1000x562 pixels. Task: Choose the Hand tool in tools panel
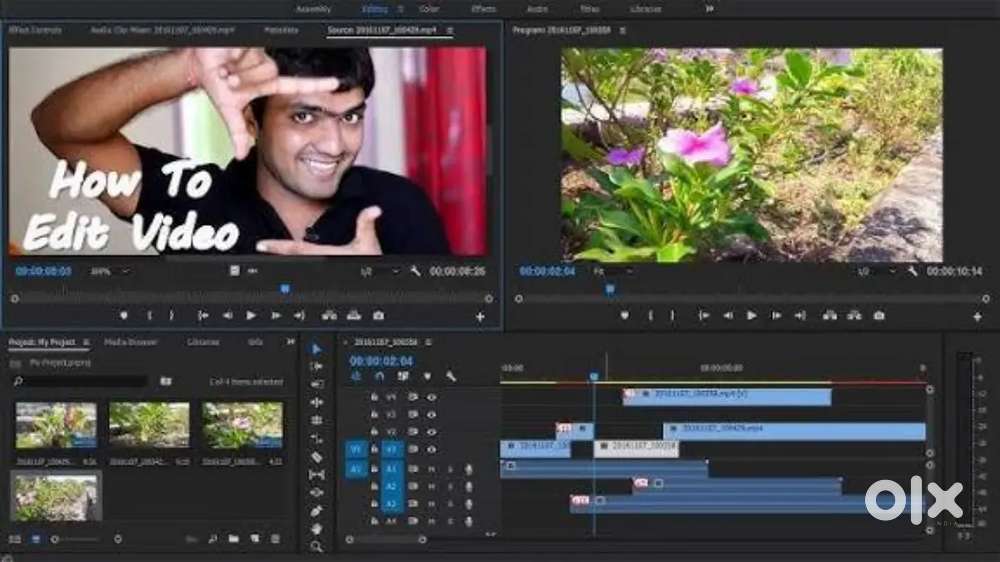pyautogui.click(x=317, y=528)
